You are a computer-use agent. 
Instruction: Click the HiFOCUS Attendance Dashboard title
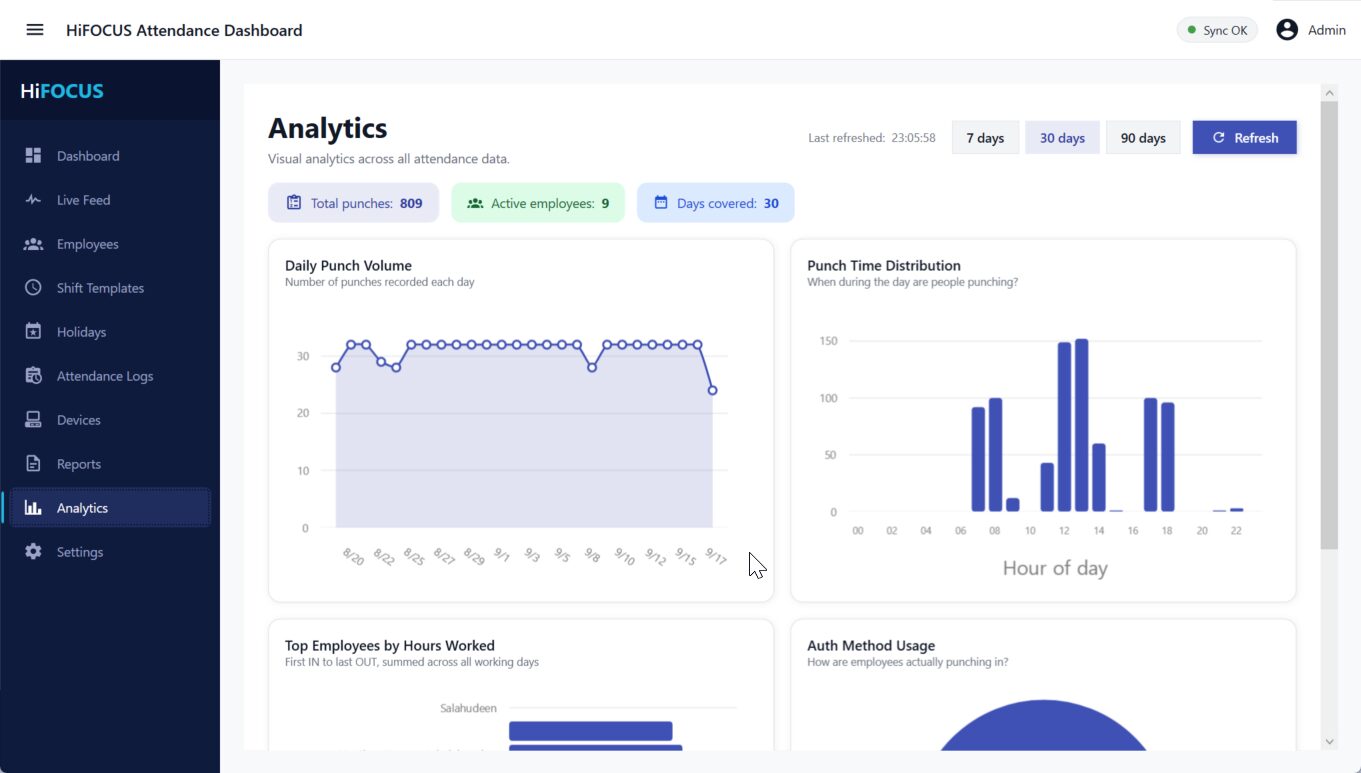pos(184,30)
